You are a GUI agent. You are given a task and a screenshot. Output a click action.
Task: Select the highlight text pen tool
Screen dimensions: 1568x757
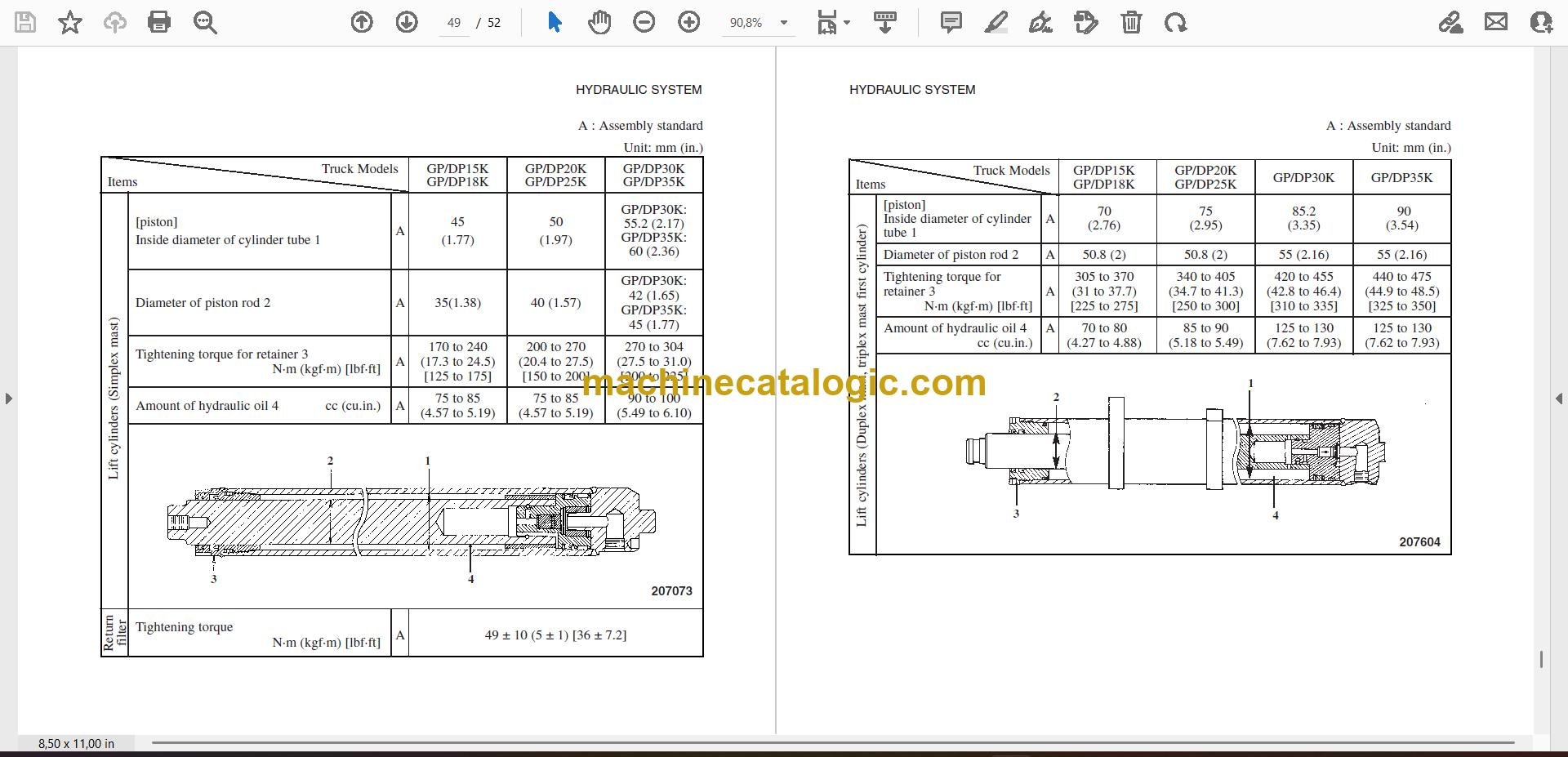pos(996,22)
